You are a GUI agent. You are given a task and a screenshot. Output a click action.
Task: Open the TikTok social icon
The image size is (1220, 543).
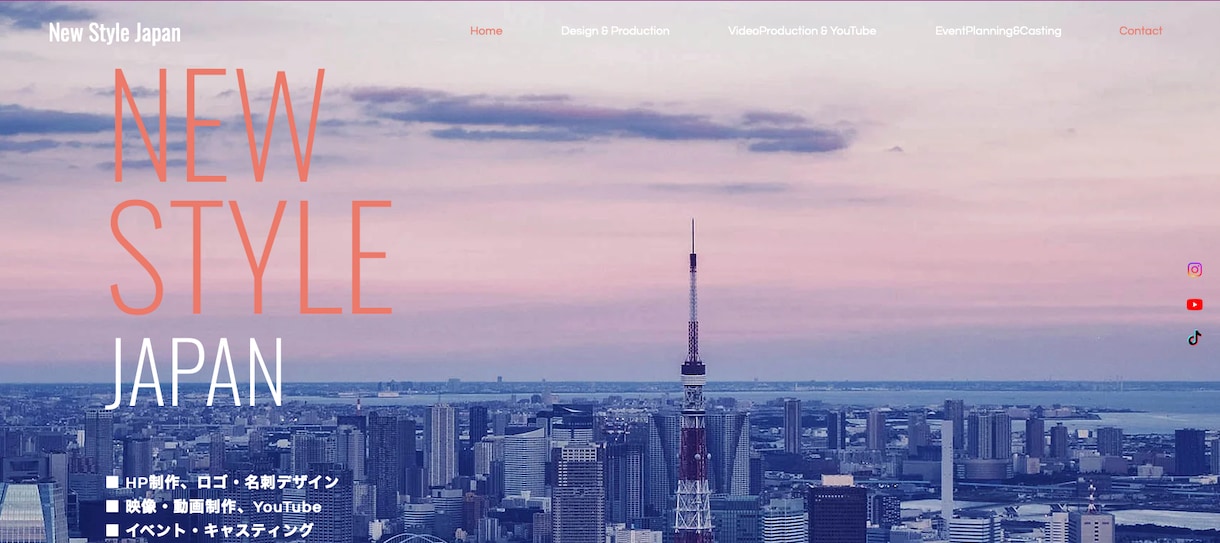pos(1194,338)
